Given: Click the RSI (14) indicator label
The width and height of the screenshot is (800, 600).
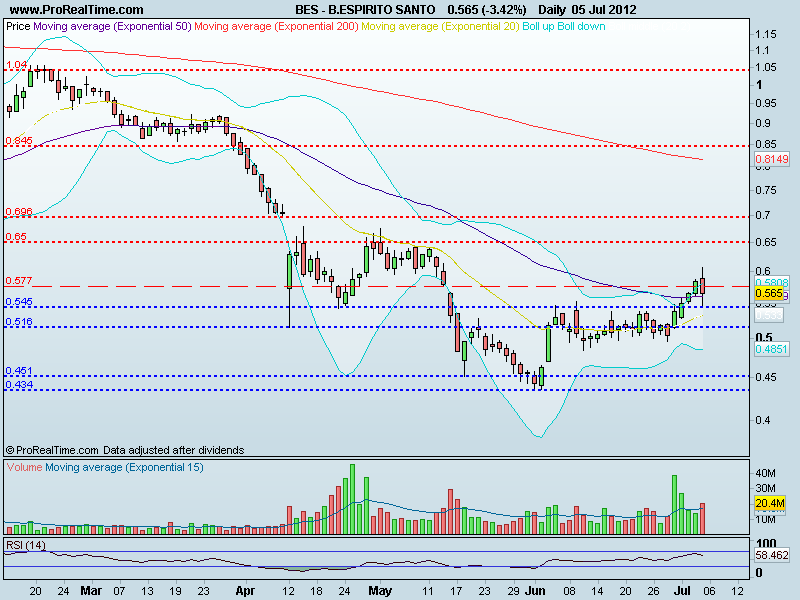Looking at the screenshot, I should 26,545.
